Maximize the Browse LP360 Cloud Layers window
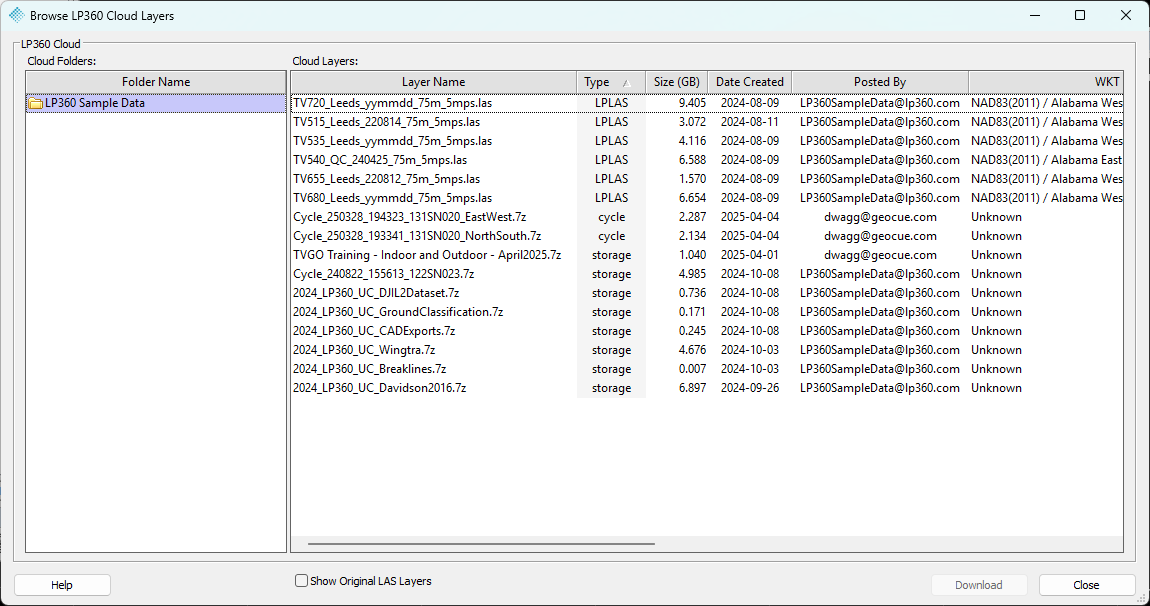The height and width of the screenshot is (606, 1150). (1080, 15)
